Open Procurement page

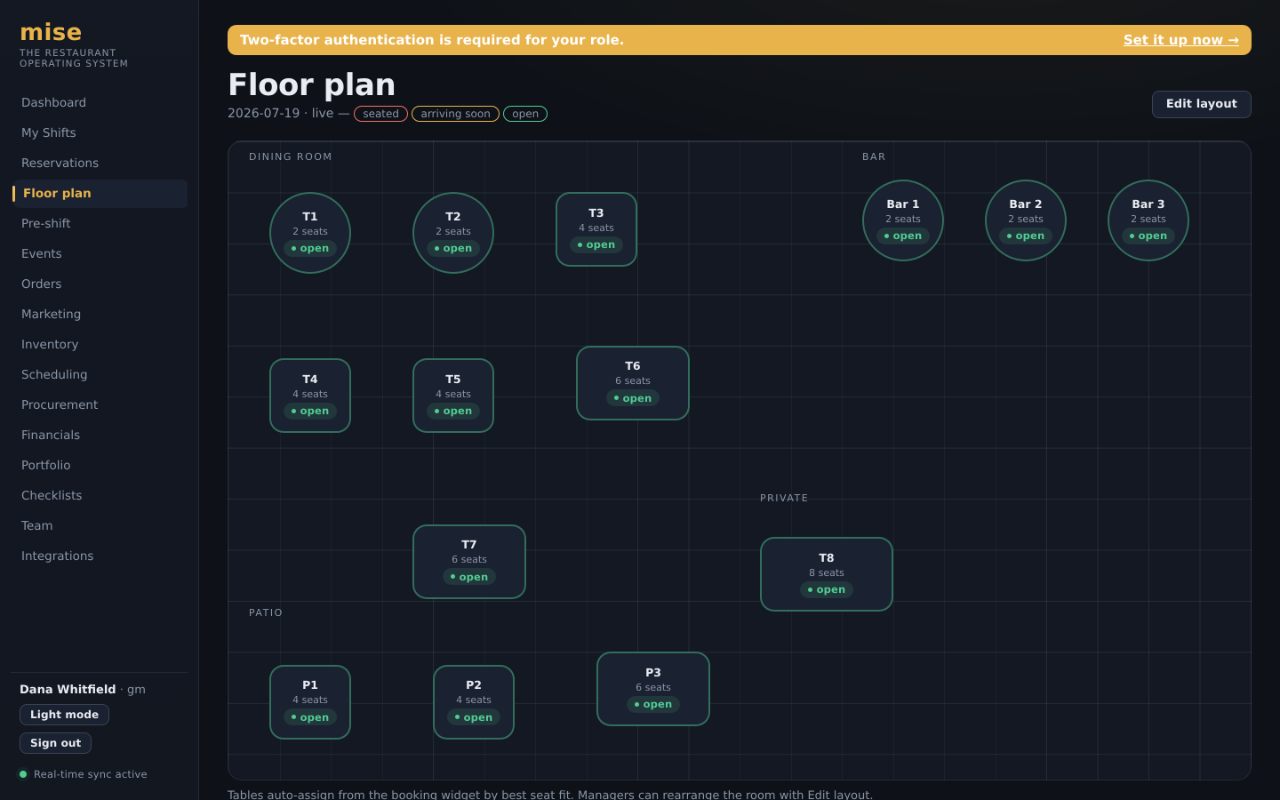click(100, 405)
